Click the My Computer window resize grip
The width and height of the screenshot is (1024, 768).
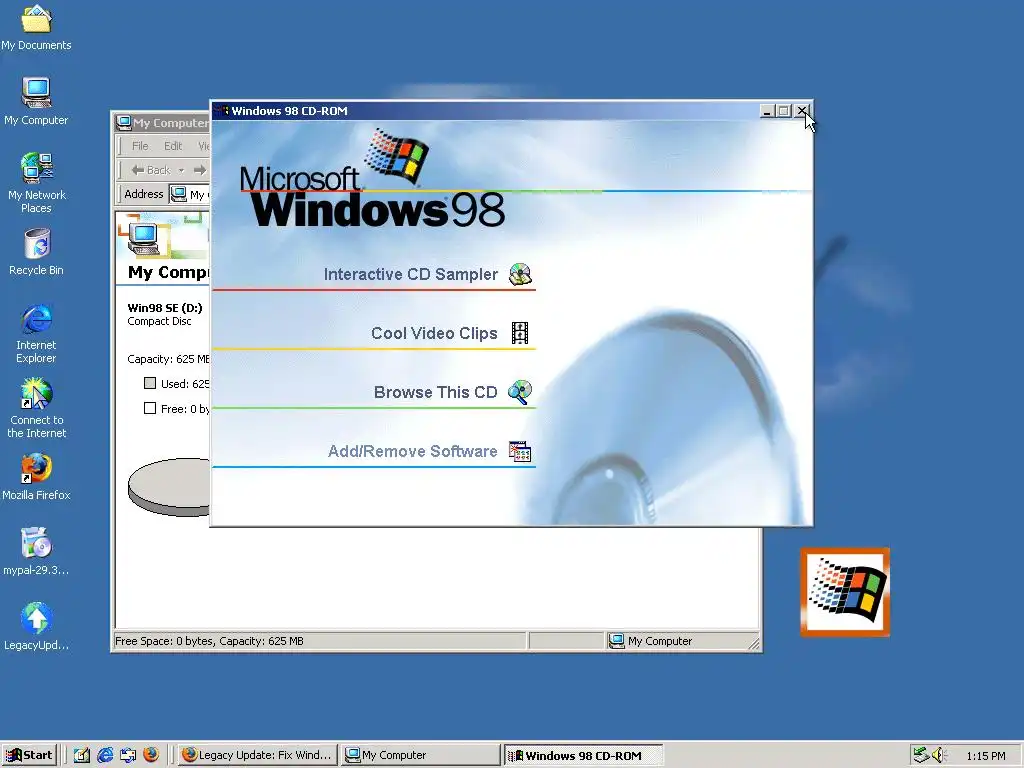pos(754,644)
